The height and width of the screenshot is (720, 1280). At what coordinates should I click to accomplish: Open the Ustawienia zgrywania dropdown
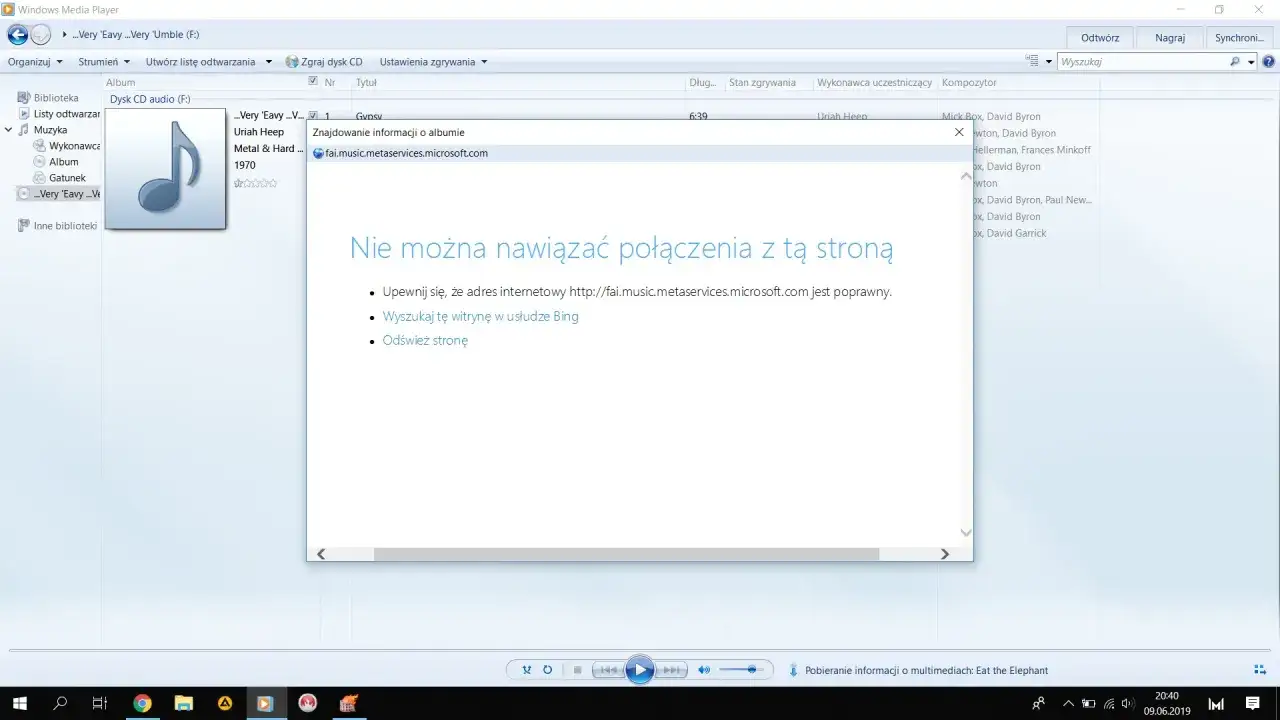pyautogui.click(x=432, y=61)
